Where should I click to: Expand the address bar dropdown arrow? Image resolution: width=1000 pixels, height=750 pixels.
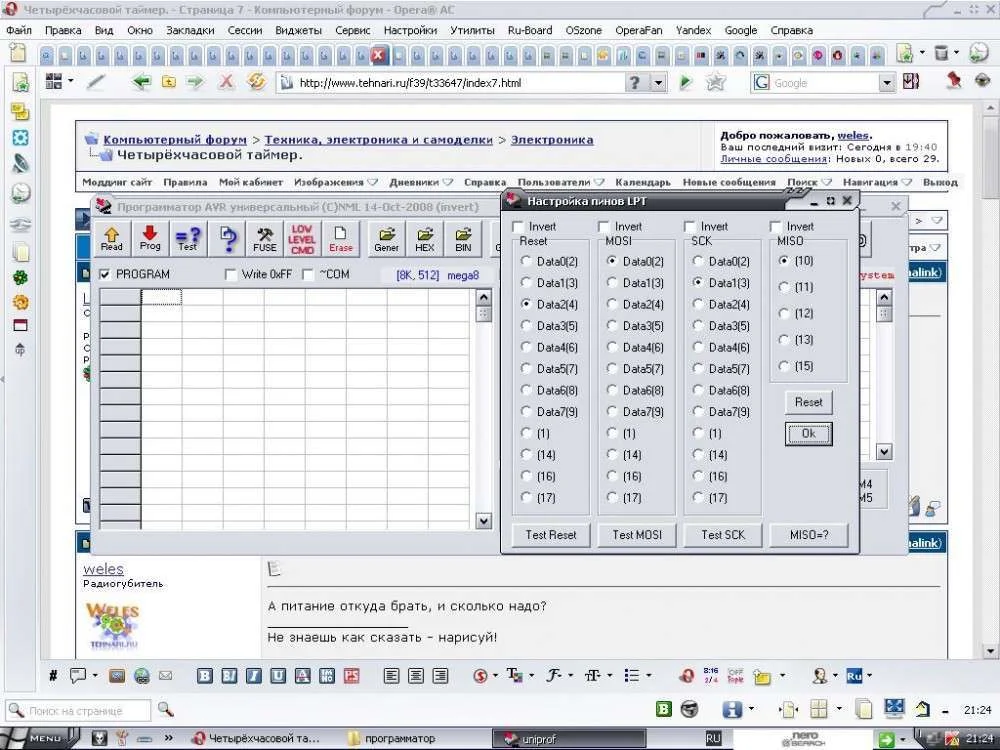(x=657, y=83)
